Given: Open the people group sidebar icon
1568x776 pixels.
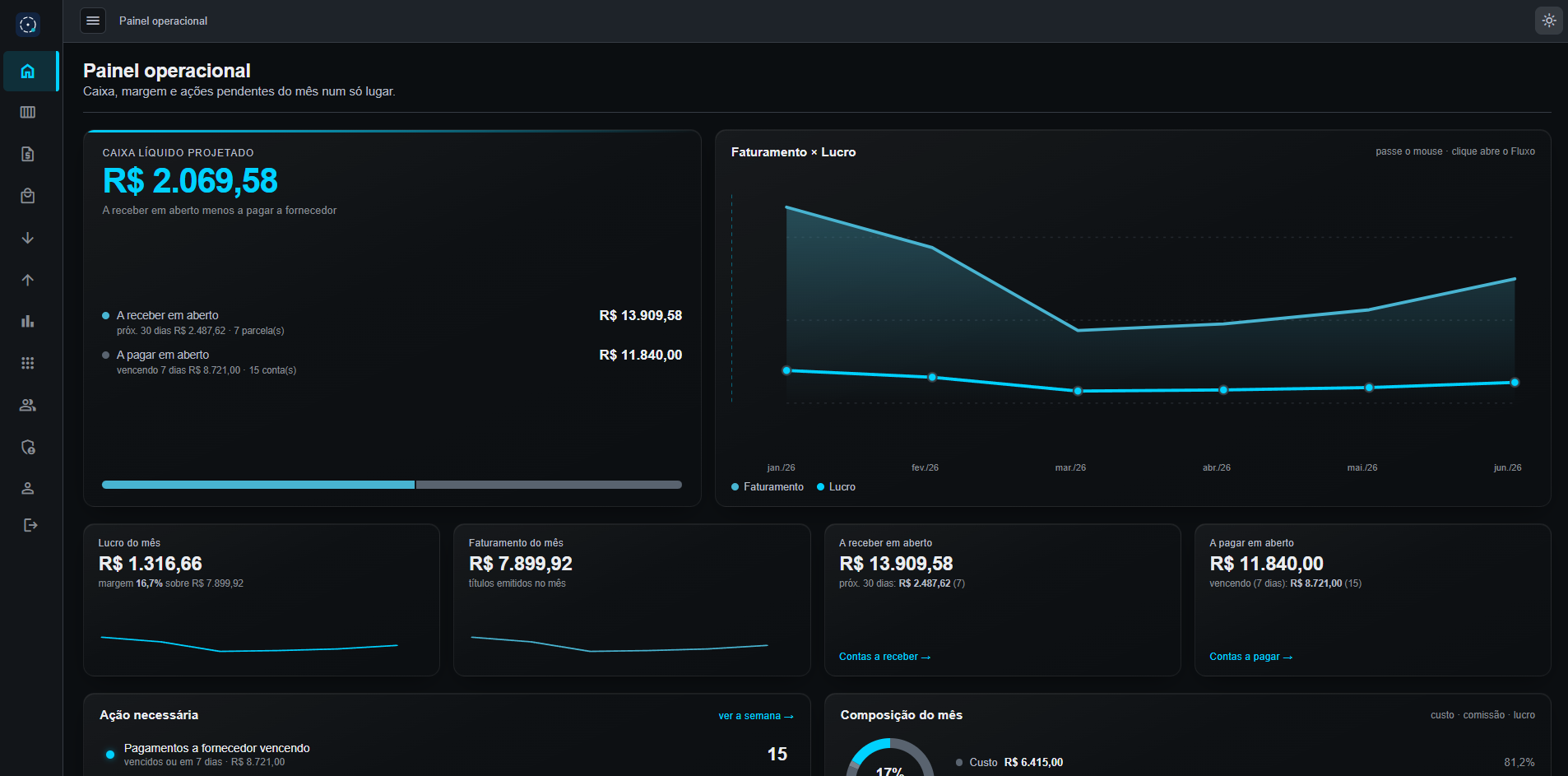Looking at the screenshot, I should coord(28,405).
